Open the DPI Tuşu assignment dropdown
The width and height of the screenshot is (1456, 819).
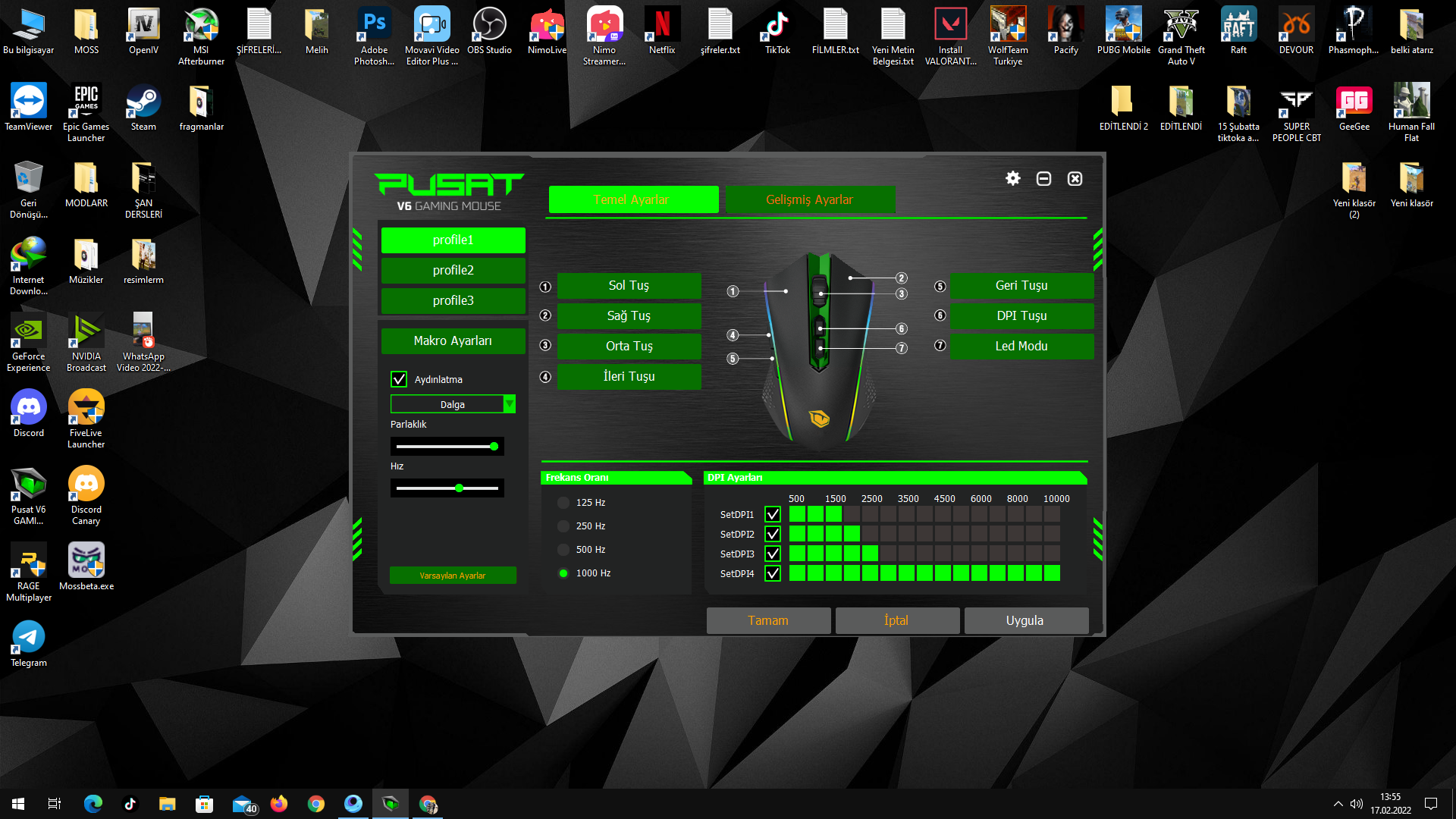[1021, 315]
